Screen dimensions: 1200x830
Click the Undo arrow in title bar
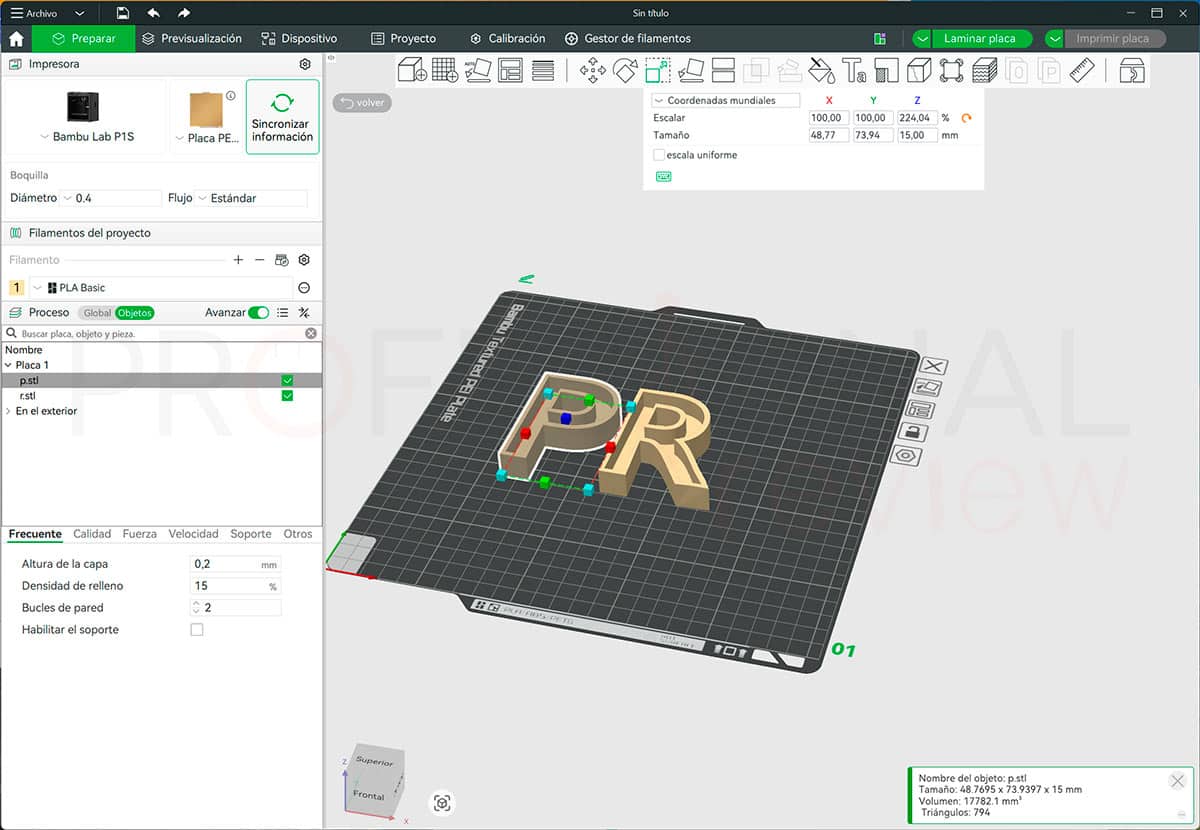pyautogui.click(x=153, y=13)
